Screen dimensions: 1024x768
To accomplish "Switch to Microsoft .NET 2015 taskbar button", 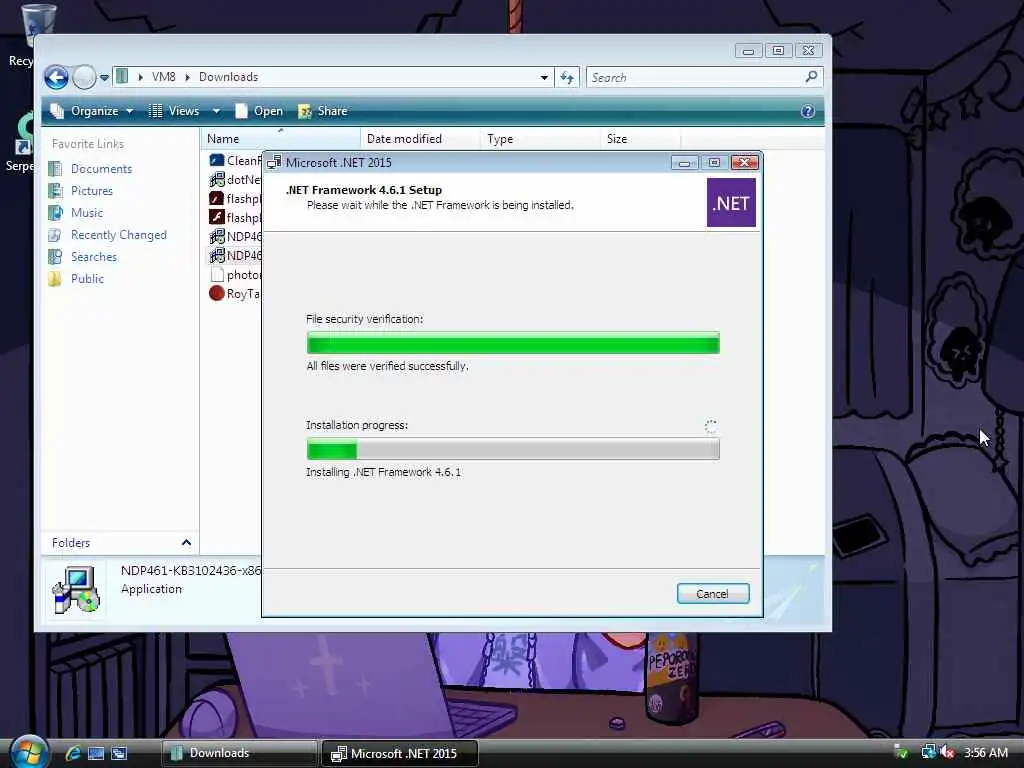I will pyautogui.click(x=400, y=753).
